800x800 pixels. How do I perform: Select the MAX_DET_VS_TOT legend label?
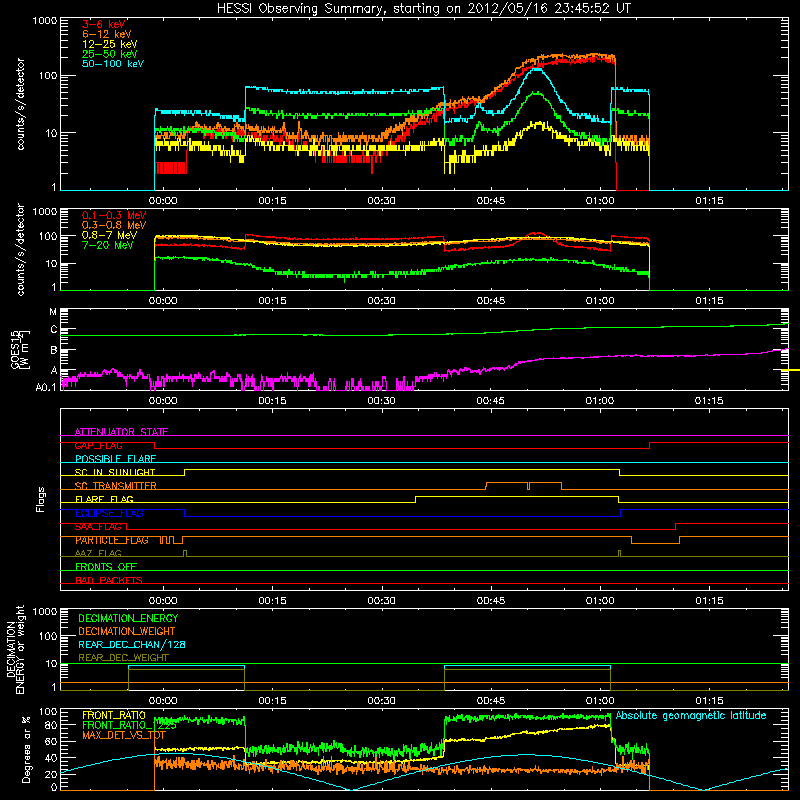point(123,735)
